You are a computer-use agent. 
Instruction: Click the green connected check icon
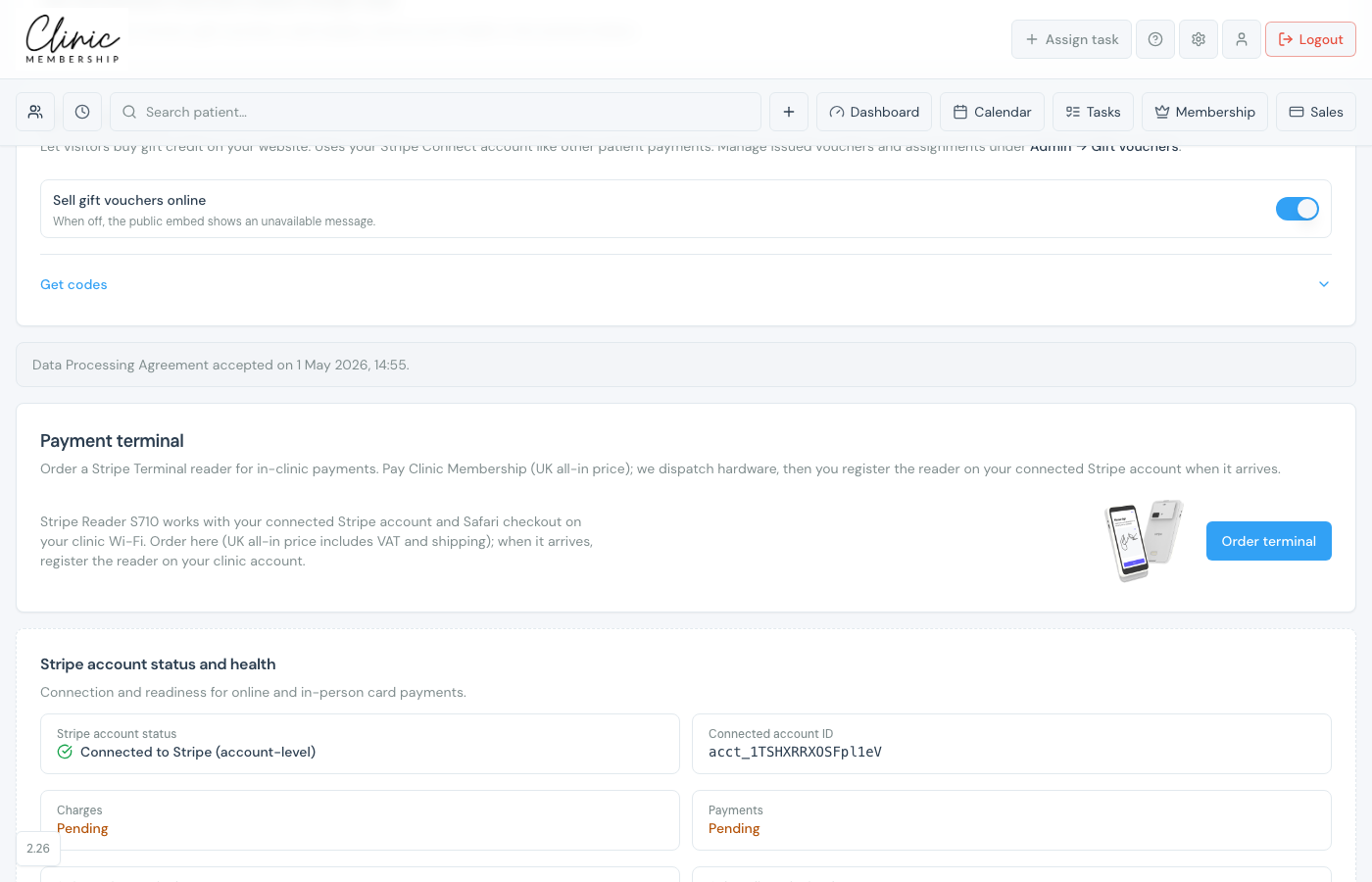click(65, 752)
